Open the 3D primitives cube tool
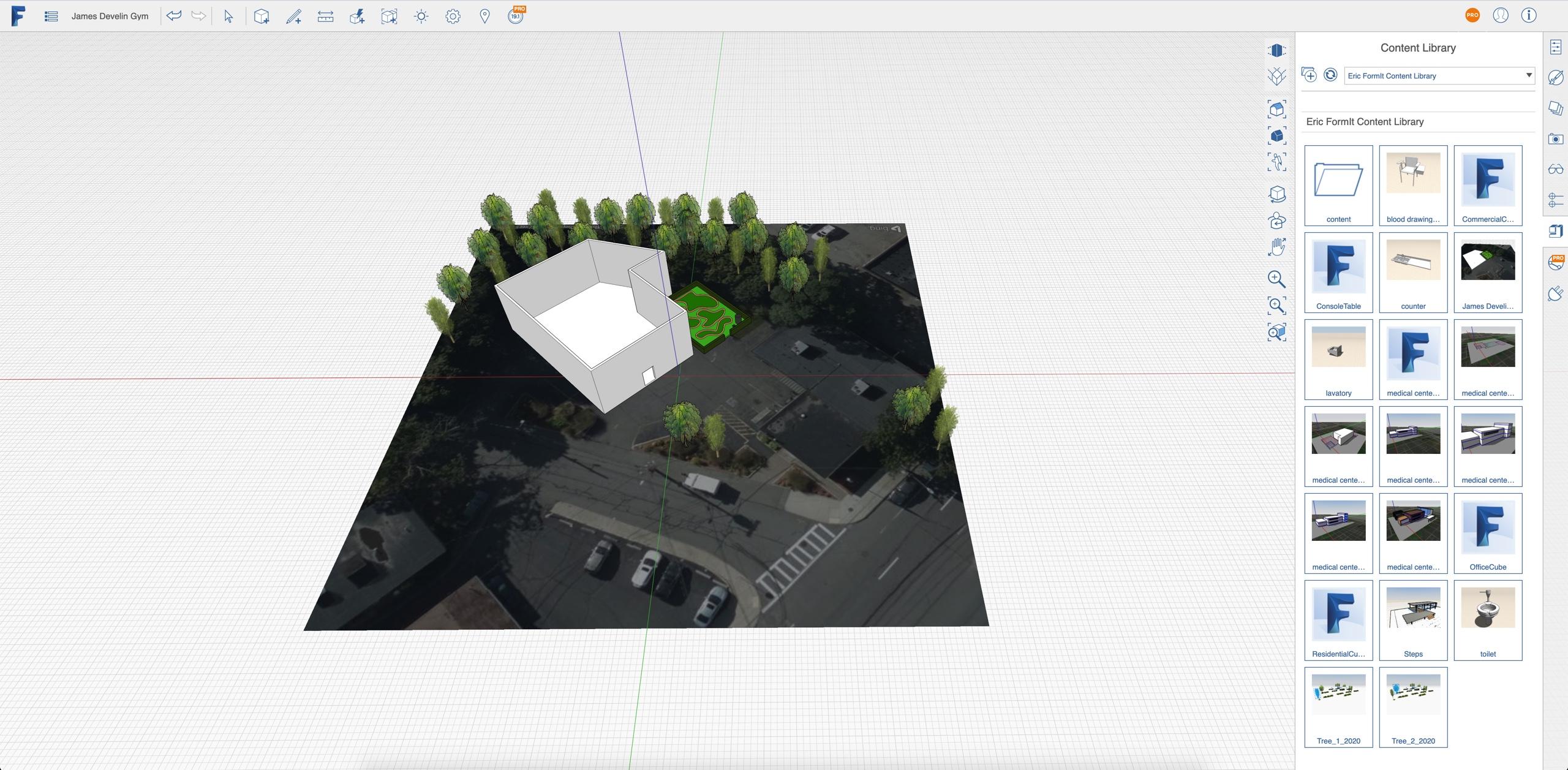 [262, 17]
